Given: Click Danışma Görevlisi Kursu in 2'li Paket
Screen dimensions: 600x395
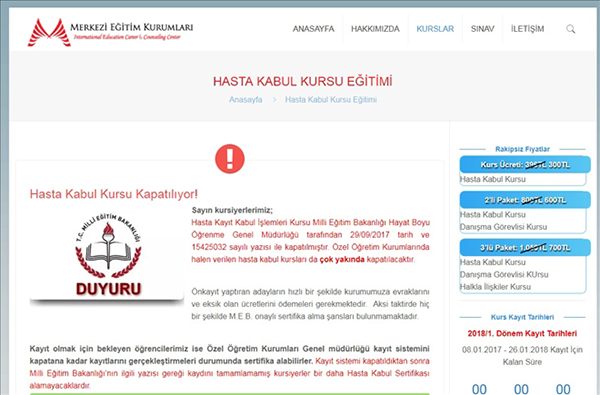Looking at the screenshot, I should [504, 227].
